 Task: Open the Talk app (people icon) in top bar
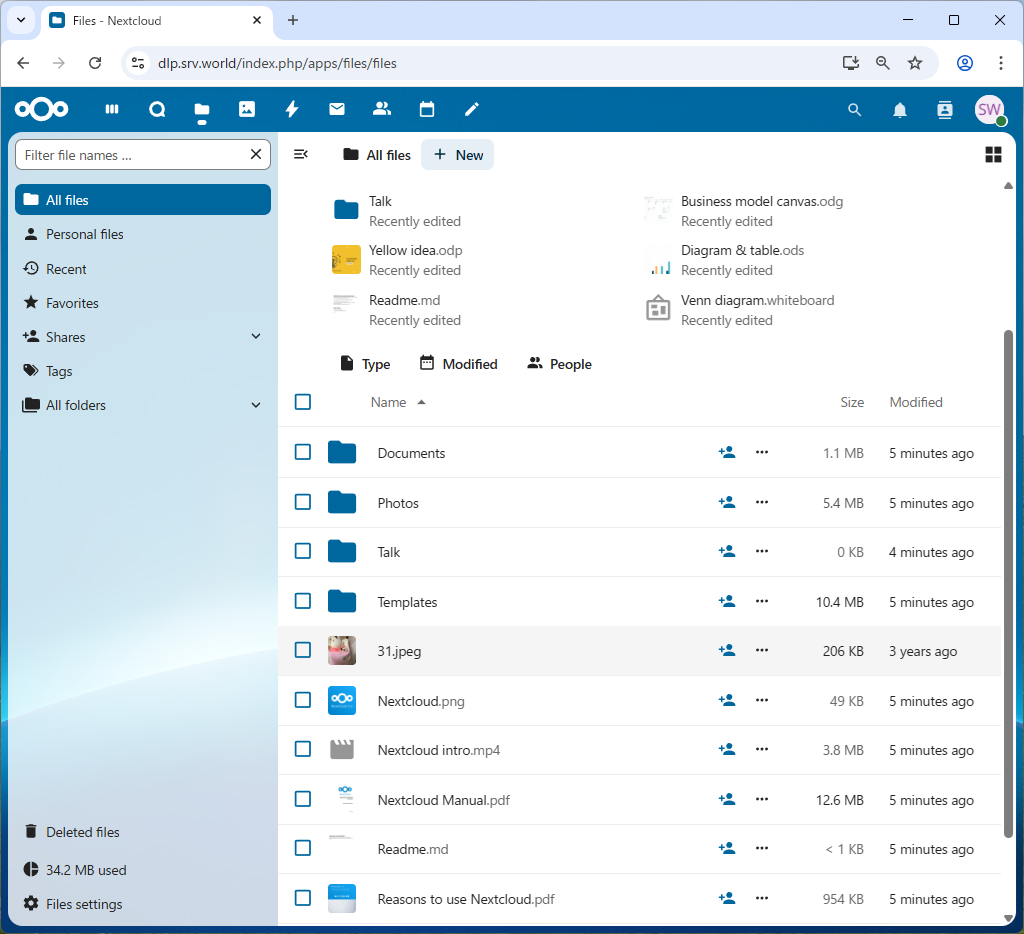tap(382, 110)
